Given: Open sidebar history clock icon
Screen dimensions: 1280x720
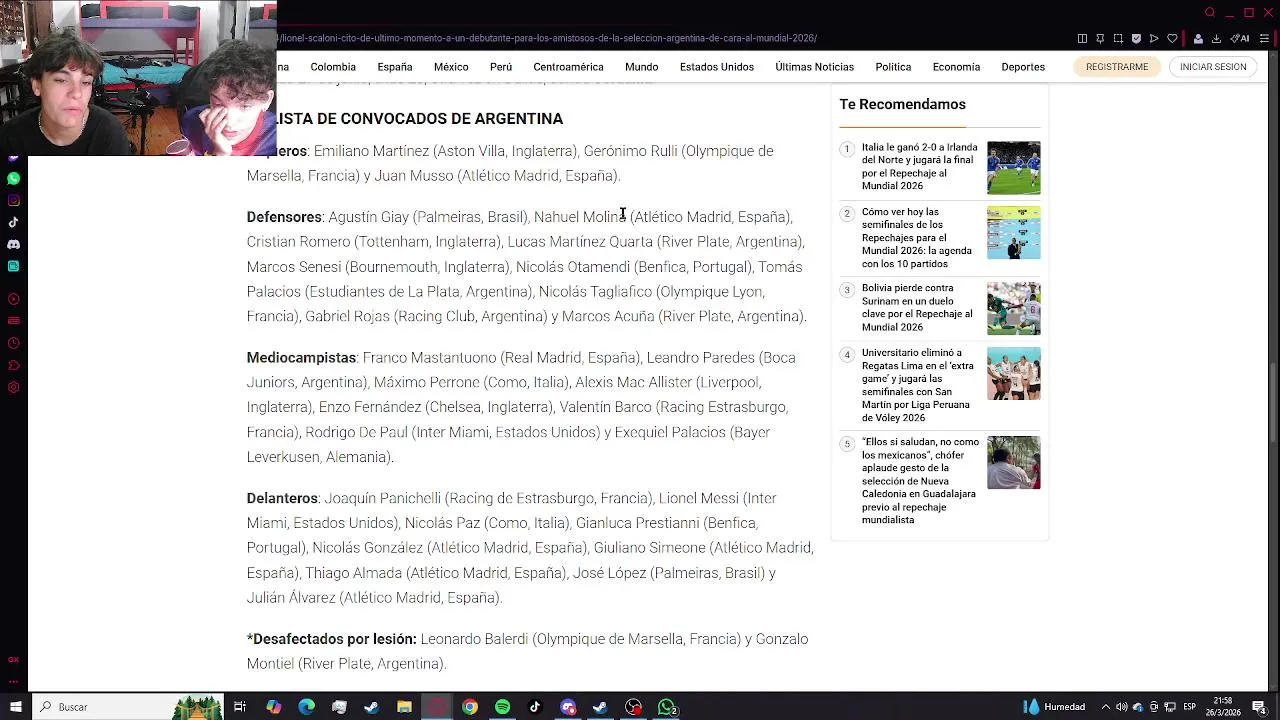Looking at the screenshot, I should click(x=13, y=343).
